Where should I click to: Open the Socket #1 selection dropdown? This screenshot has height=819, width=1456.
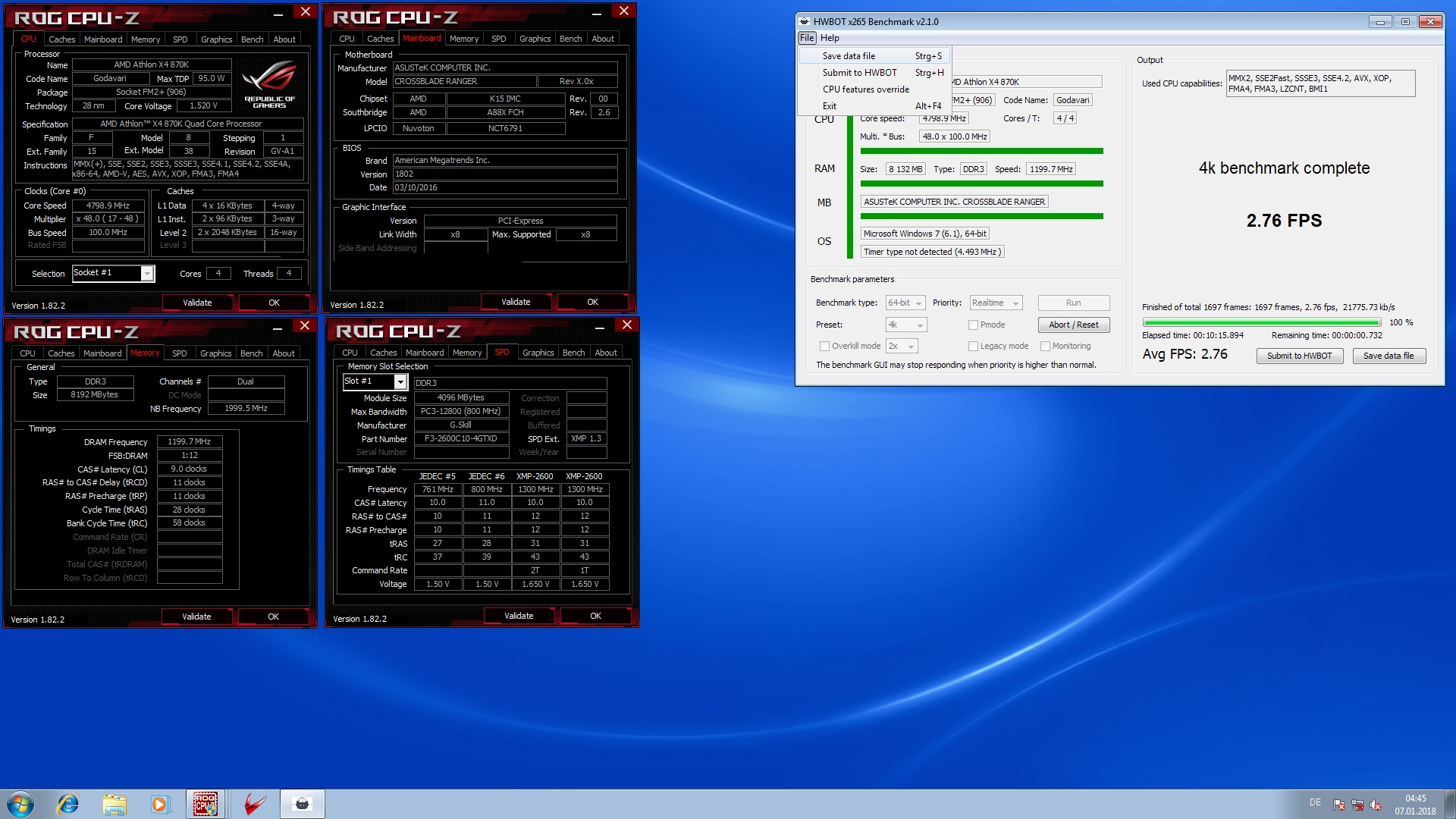[113, 273]
